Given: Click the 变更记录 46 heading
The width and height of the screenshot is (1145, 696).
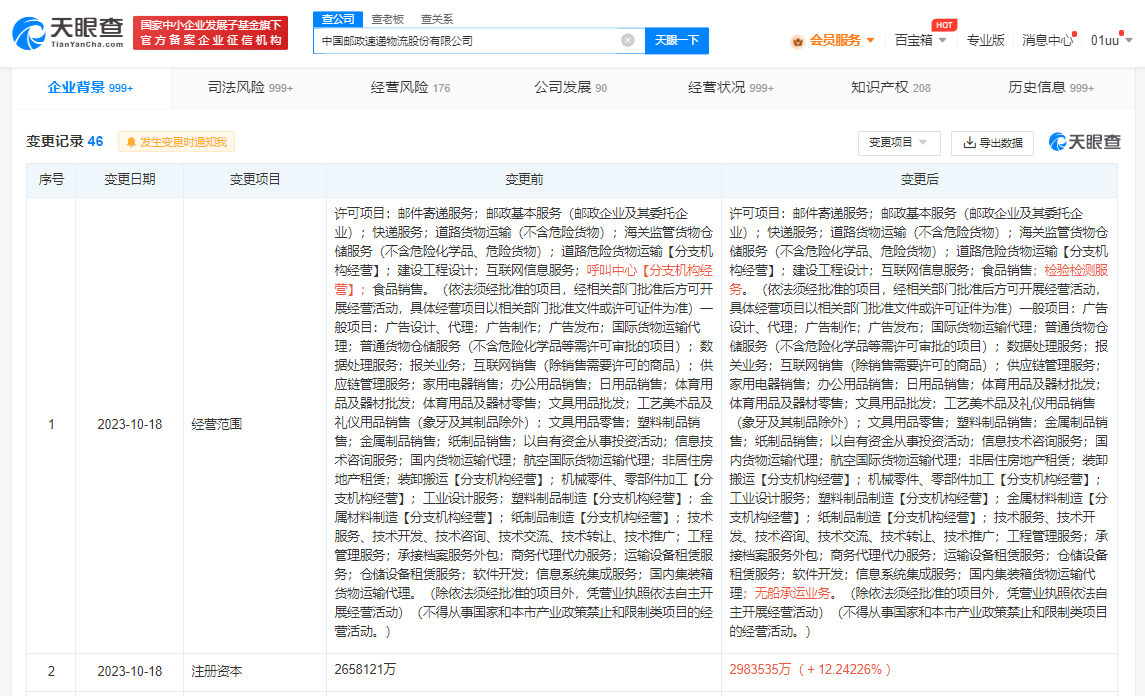Looking at the screenshot, I should (x=65, y=142).
